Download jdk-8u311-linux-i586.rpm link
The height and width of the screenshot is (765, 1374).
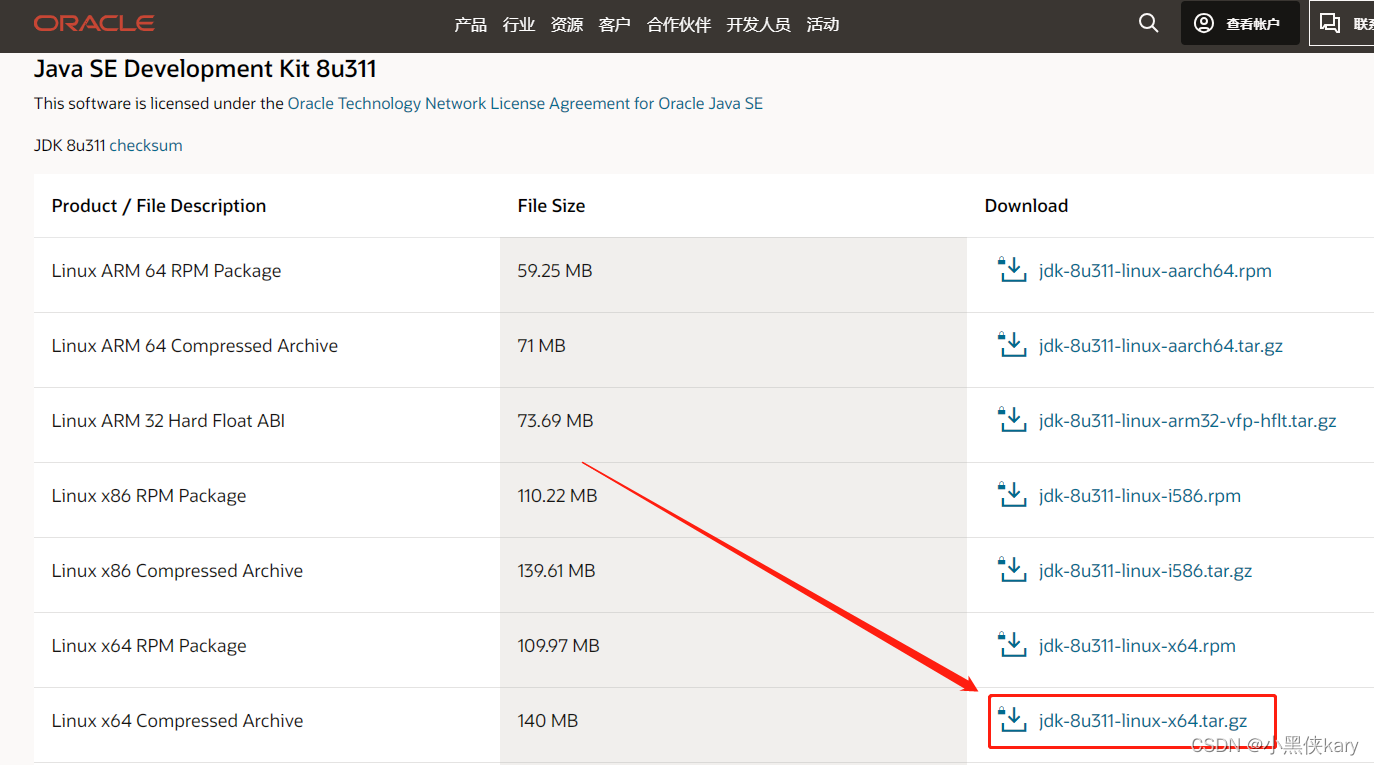point(1140,496)
